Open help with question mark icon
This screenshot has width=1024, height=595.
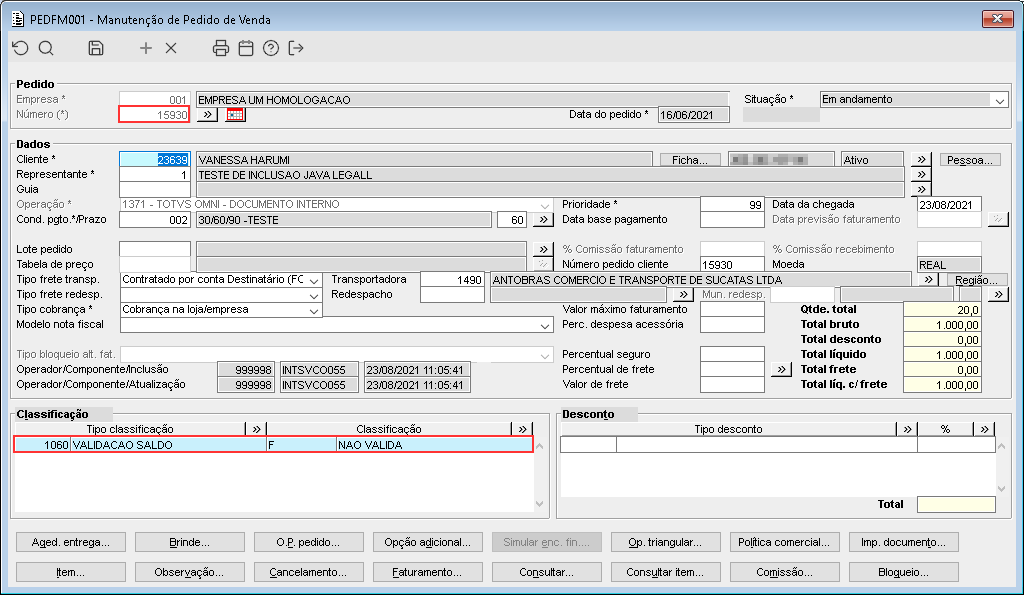[x=271, y=48]
